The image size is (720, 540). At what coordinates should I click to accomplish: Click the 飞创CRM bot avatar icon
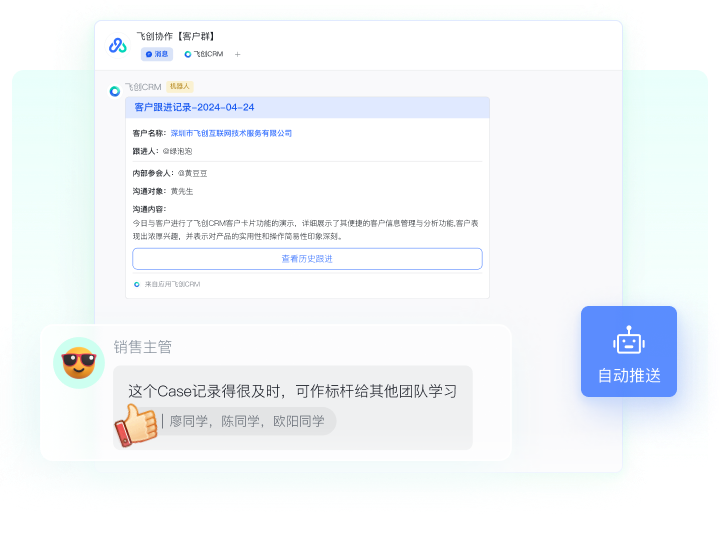pos(115,91)
